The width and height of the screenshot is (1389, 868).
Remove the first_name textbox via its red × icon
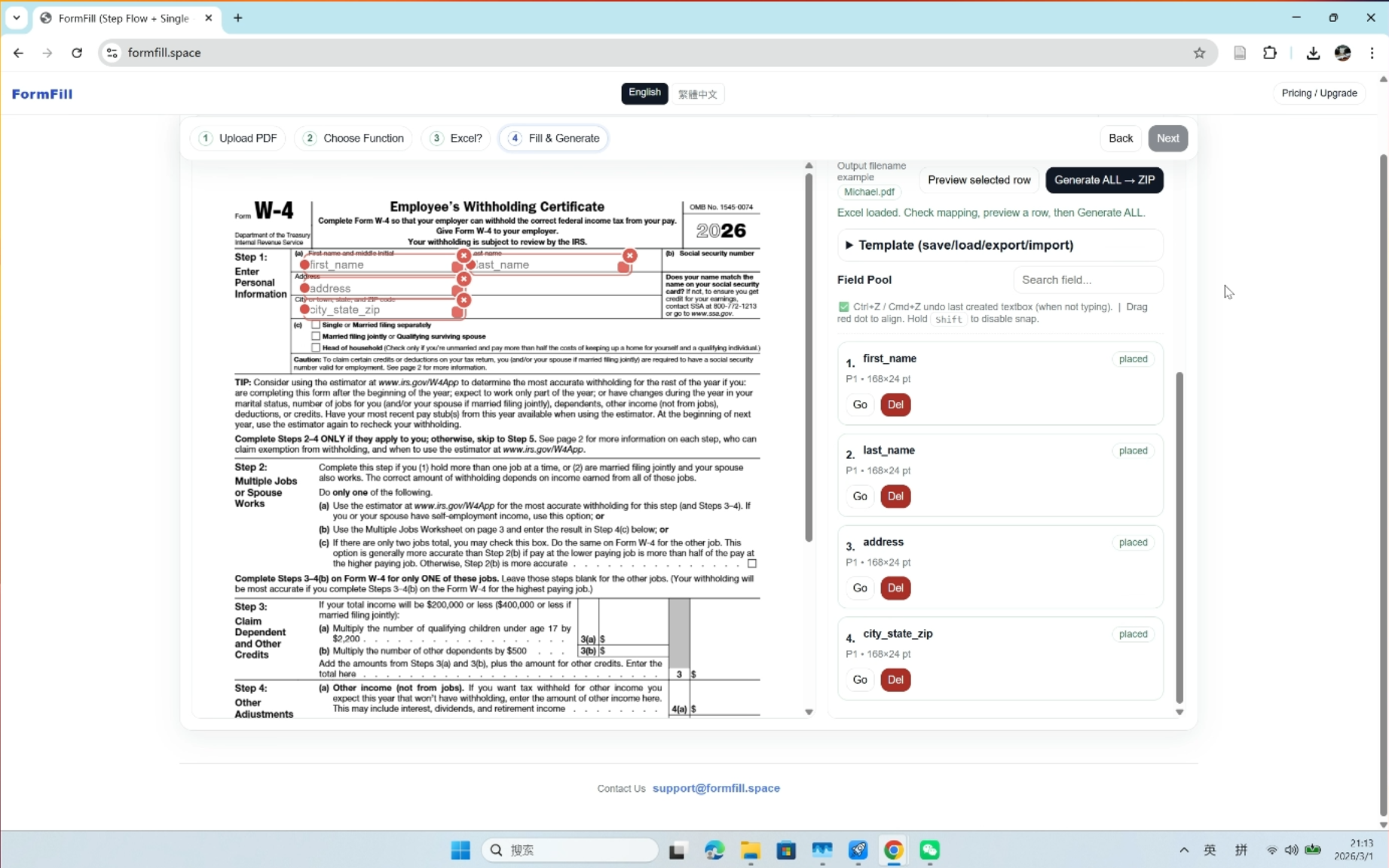click(463, 256)
